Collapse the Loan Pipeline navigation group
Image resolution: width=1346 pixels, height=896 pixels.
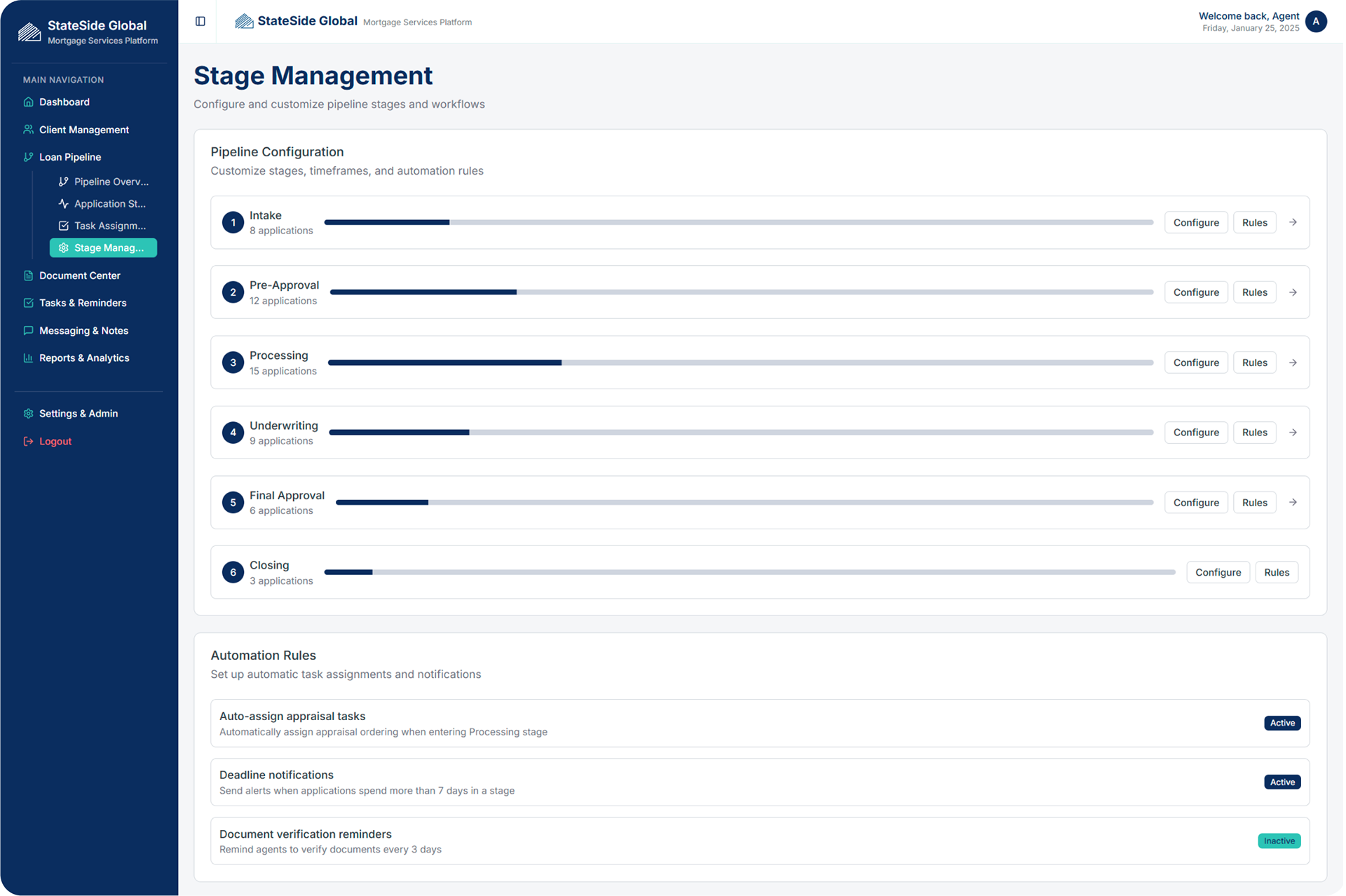click(70, 157)
